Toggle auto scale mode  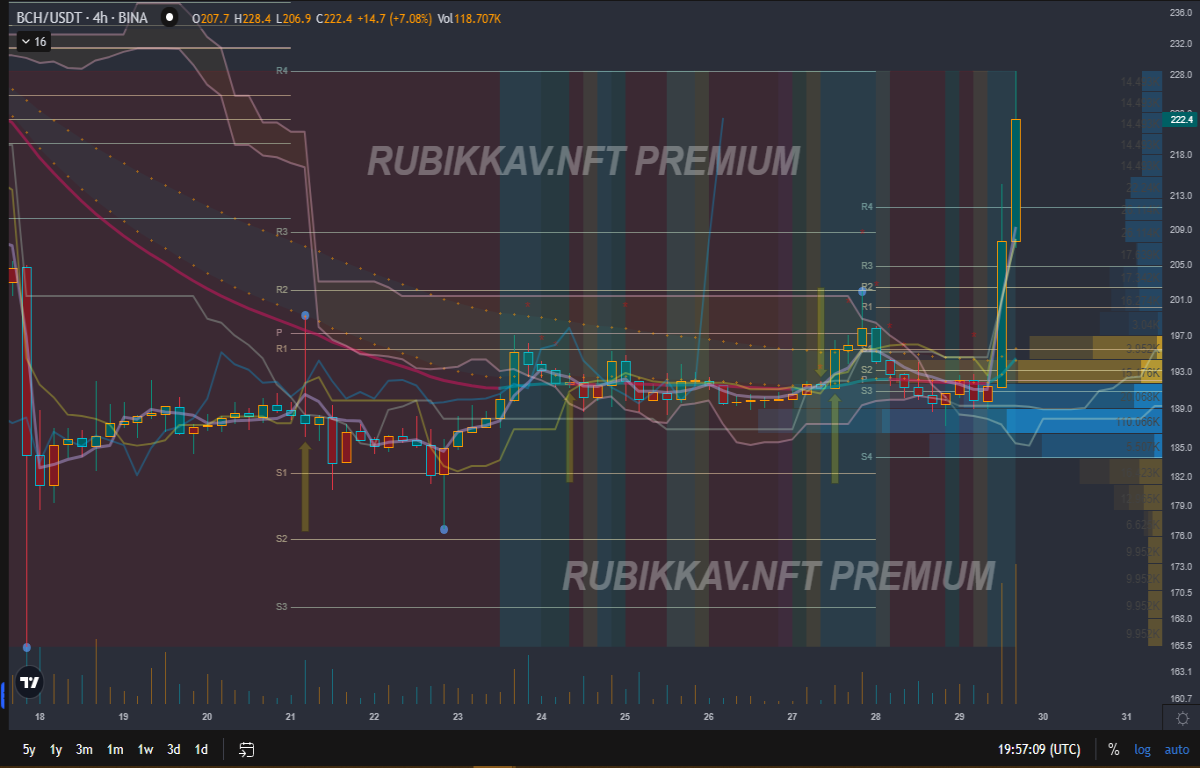[x=1177, y=749]
